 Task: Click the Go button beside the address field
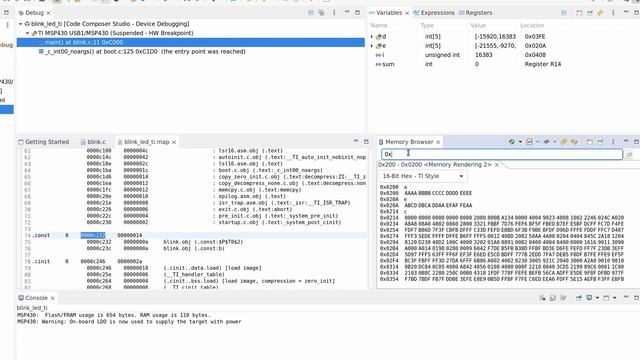pyautogui.click(x=629, y=154)
